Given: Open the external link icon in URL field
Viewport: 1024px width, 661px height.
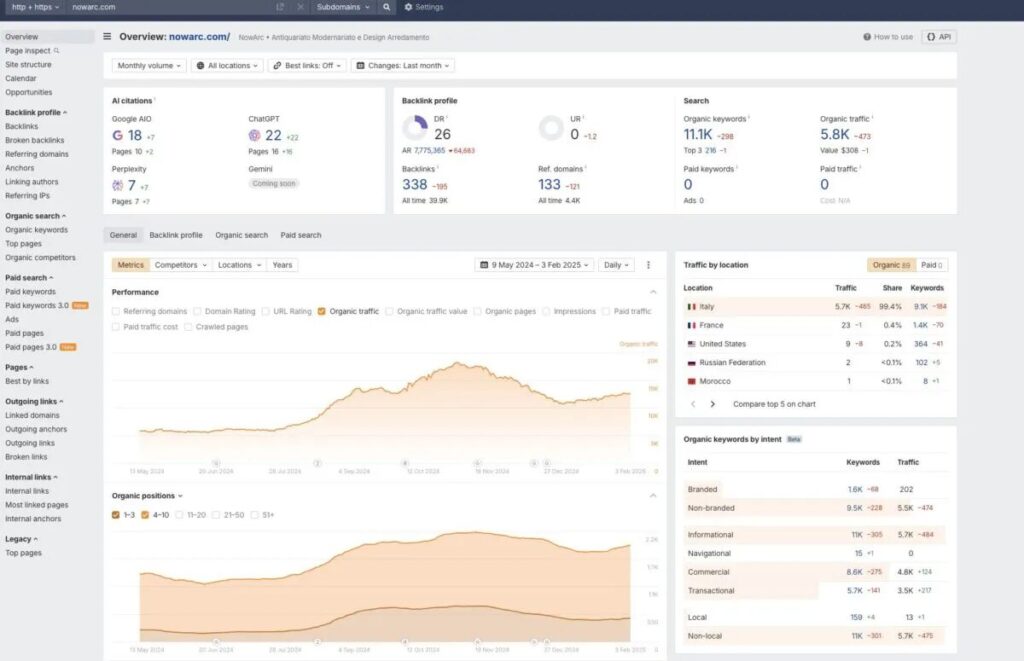Looking at the screenshot, I should click(x=280, y=7).
